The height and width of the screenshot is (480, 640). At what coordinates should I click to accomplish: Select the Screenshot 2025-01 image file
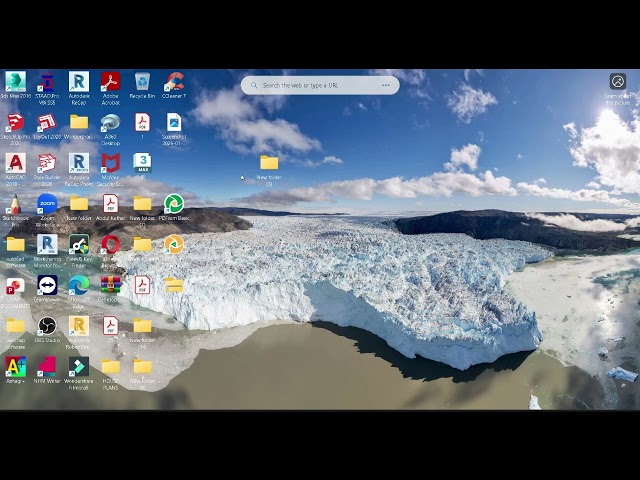point(174,122)
